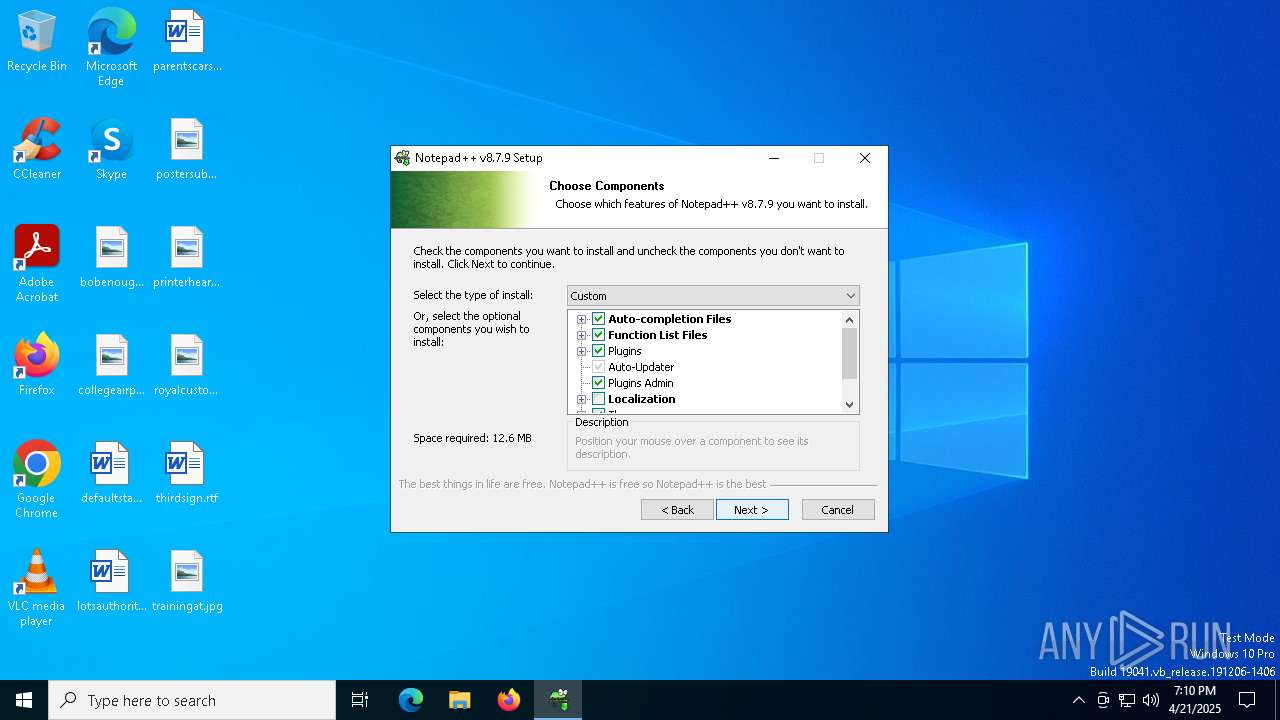Expand the Function List Files tree node
Image resolution: width=1280 pixels, height=720 pixels.
pyautogui.click(x=581, y=335)
